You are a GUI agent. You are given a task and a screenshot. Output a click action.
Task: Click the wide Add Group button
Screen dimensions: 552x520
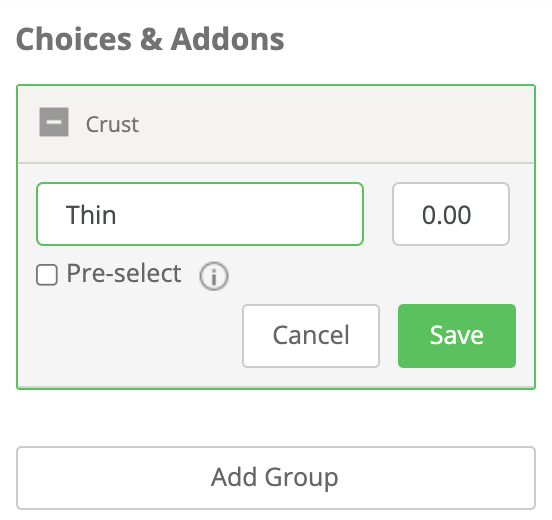click(x=276, y=478)
